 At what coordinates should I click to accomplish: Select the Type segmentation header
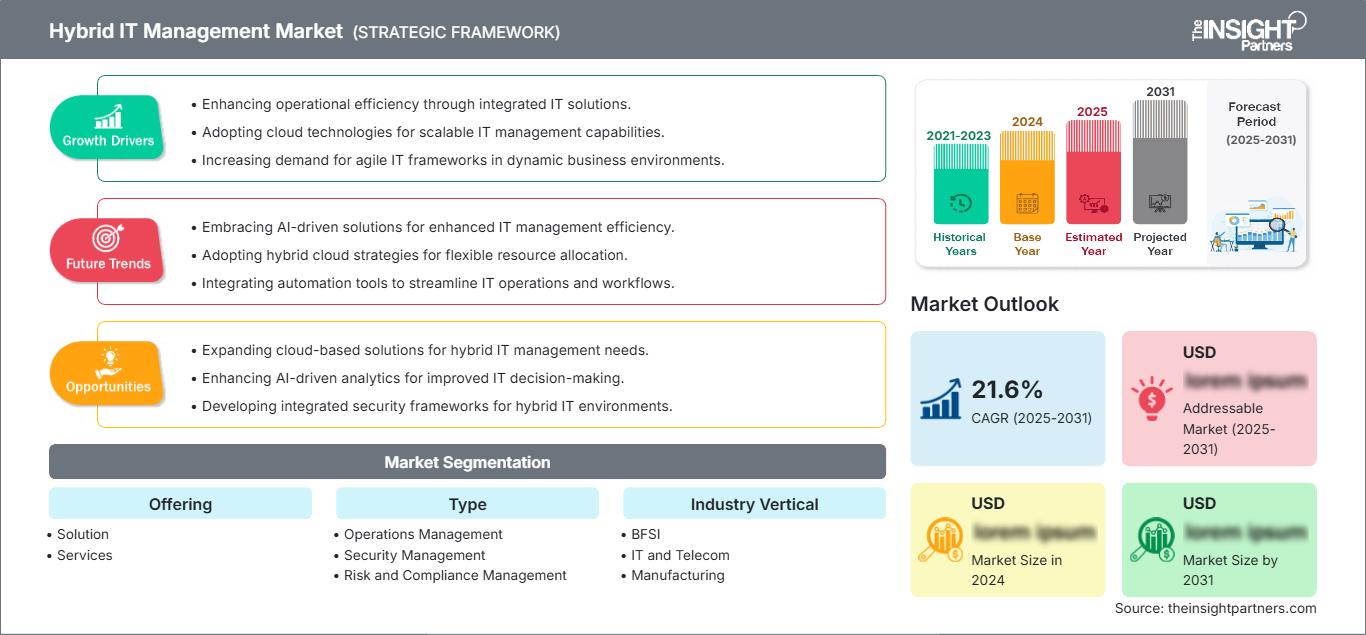(467, 504)
